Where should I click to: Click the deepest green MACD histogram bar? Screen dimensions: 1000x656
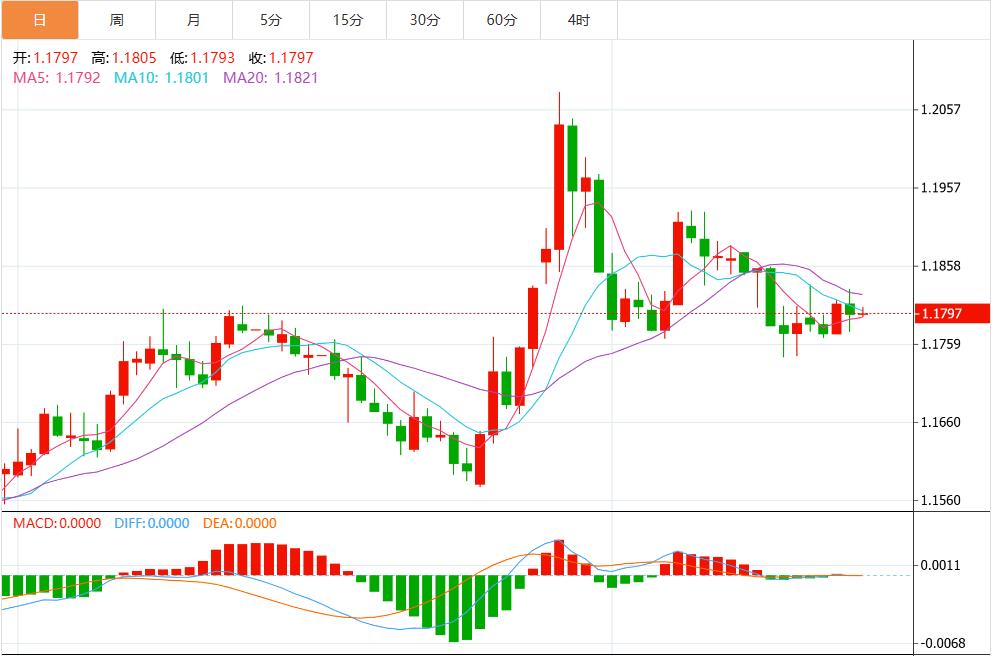click(454, 607)
